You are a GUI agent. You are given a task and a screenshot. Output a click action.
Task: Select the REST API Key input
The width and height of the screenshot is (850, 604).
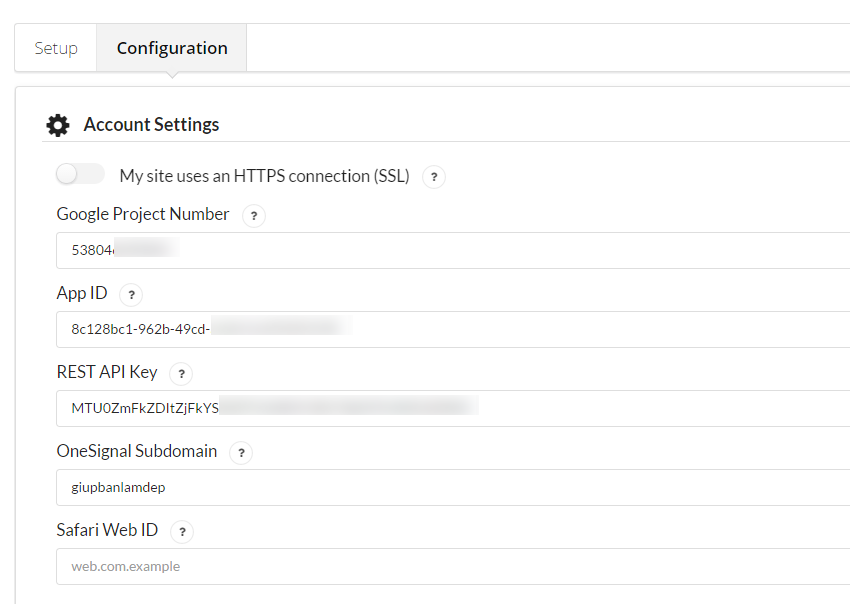pyautogui.click(x=450, y=408)
